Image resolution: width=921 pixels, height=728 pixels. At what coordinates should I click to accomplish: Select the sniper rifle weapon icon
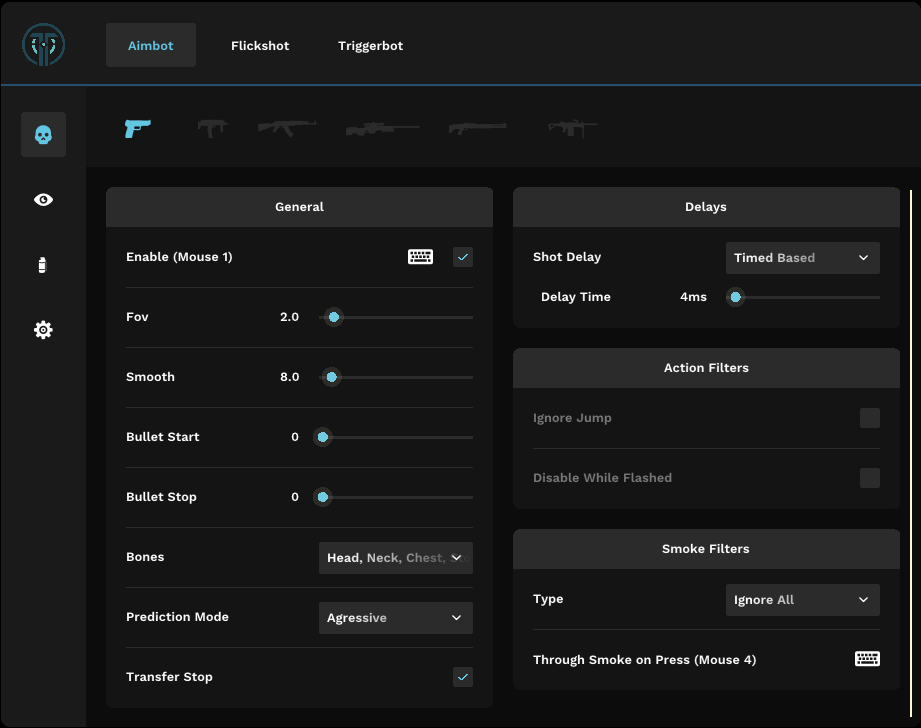click(382, 129)
